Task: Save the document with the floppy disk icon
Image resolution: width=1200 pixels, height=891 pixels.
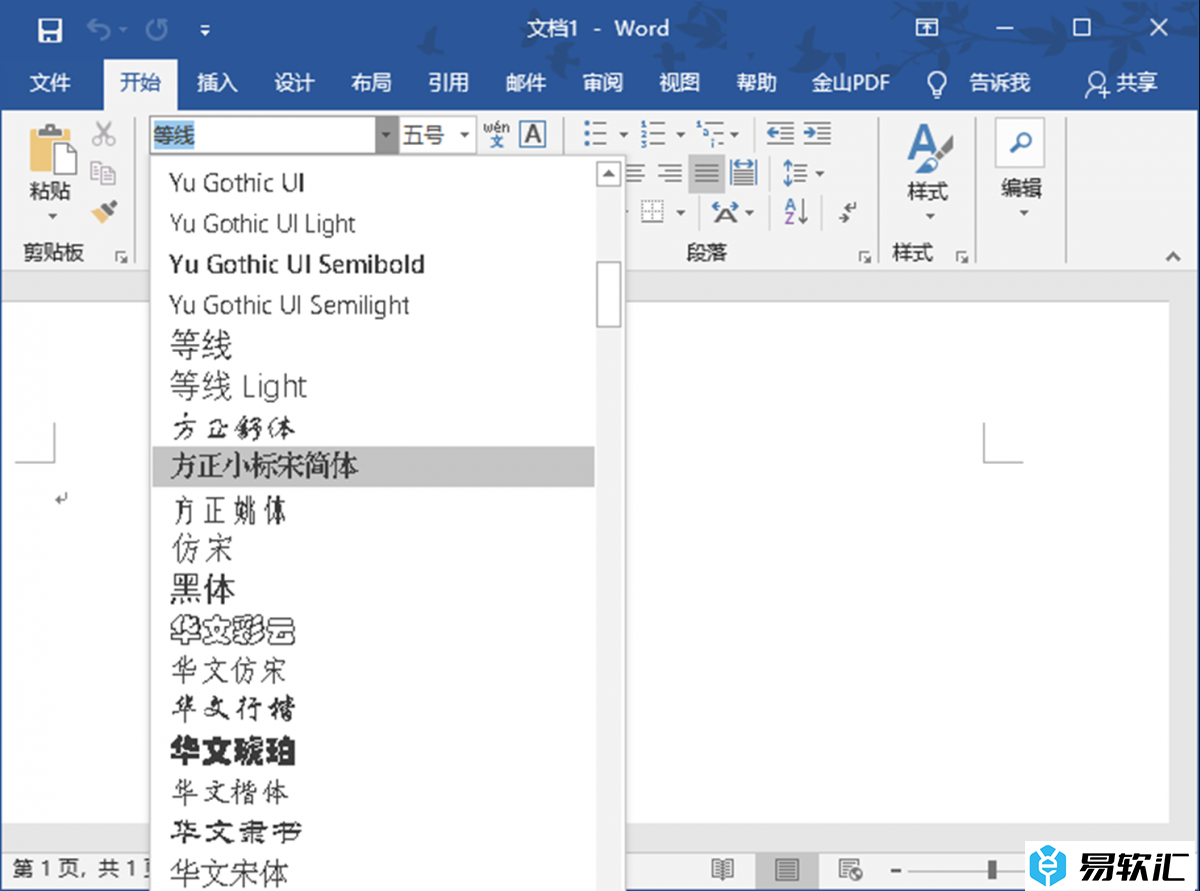Action: (50, 30)
